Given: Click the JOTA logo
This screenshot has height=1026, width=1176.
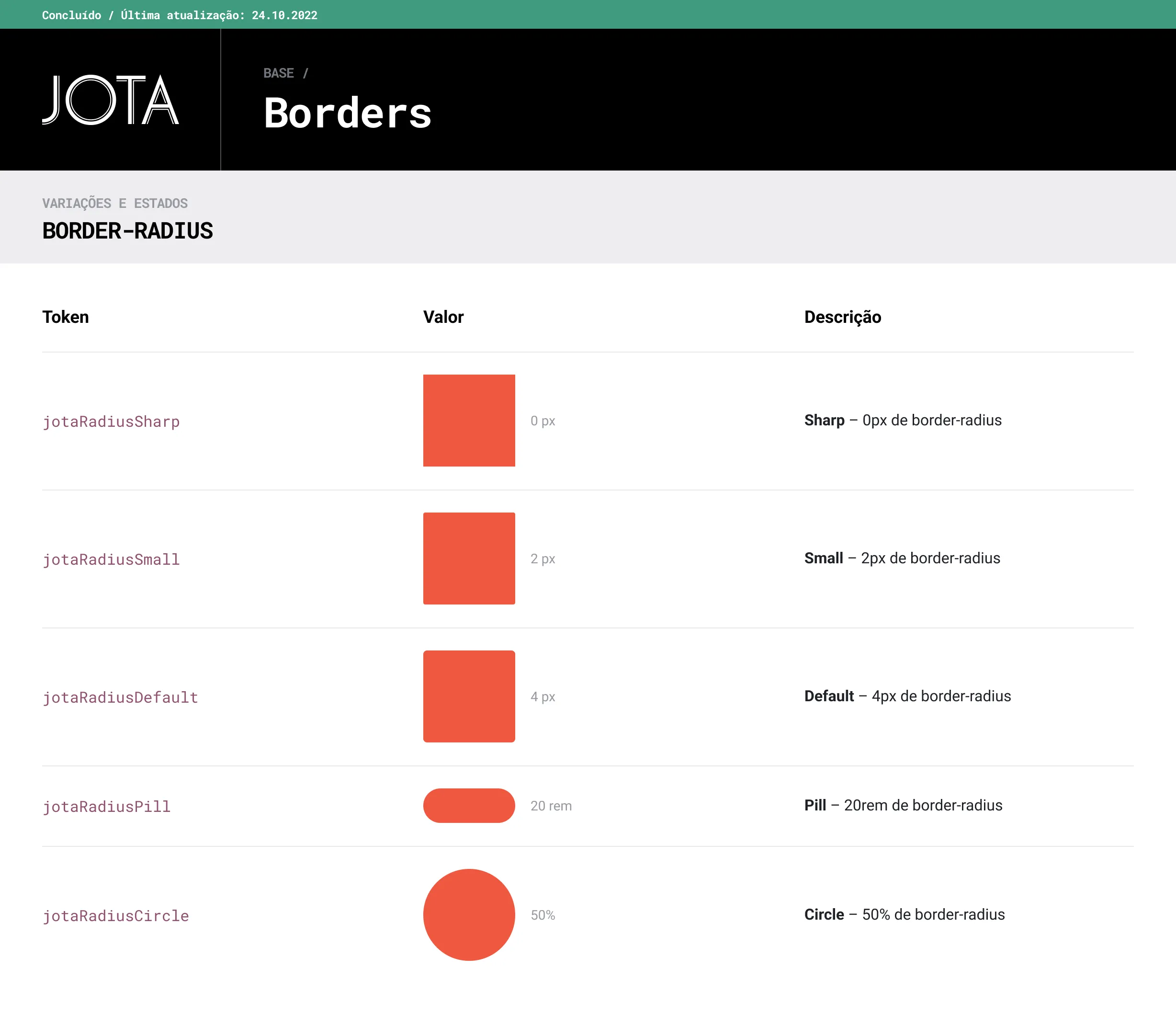Looking at the screenshot, I should [111, 100].
